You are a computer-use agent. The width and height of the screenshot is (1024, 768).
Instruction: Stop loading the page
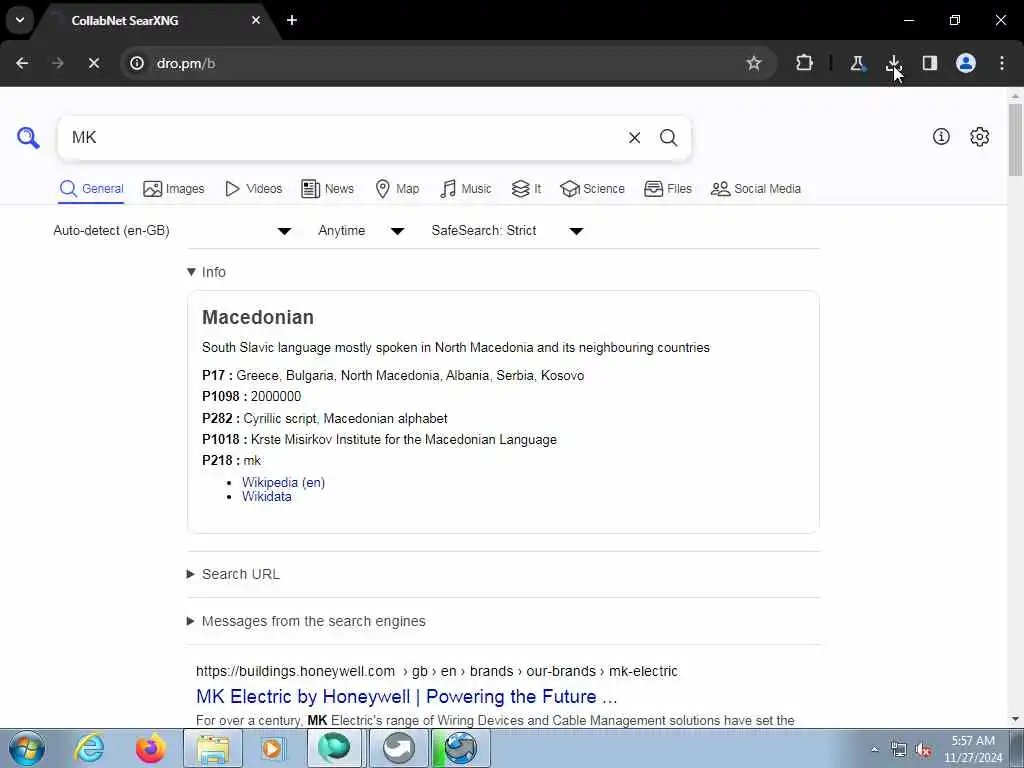[x=93, y=63]
